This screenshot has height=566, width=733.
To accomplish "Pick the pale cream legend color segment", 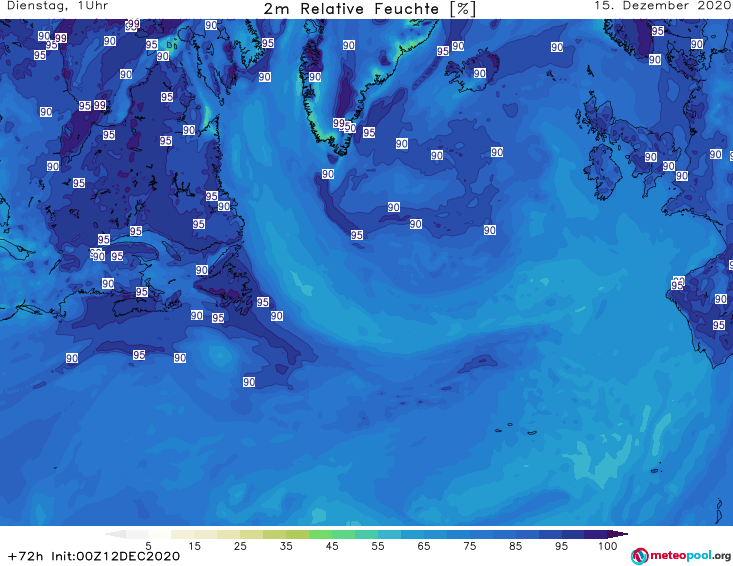I will (182, 534).
